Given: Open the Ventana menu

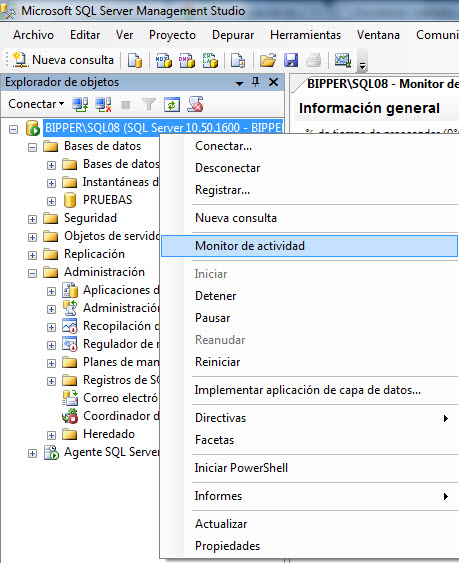Looking at the screenshot, I should click(x=378, y=35).
